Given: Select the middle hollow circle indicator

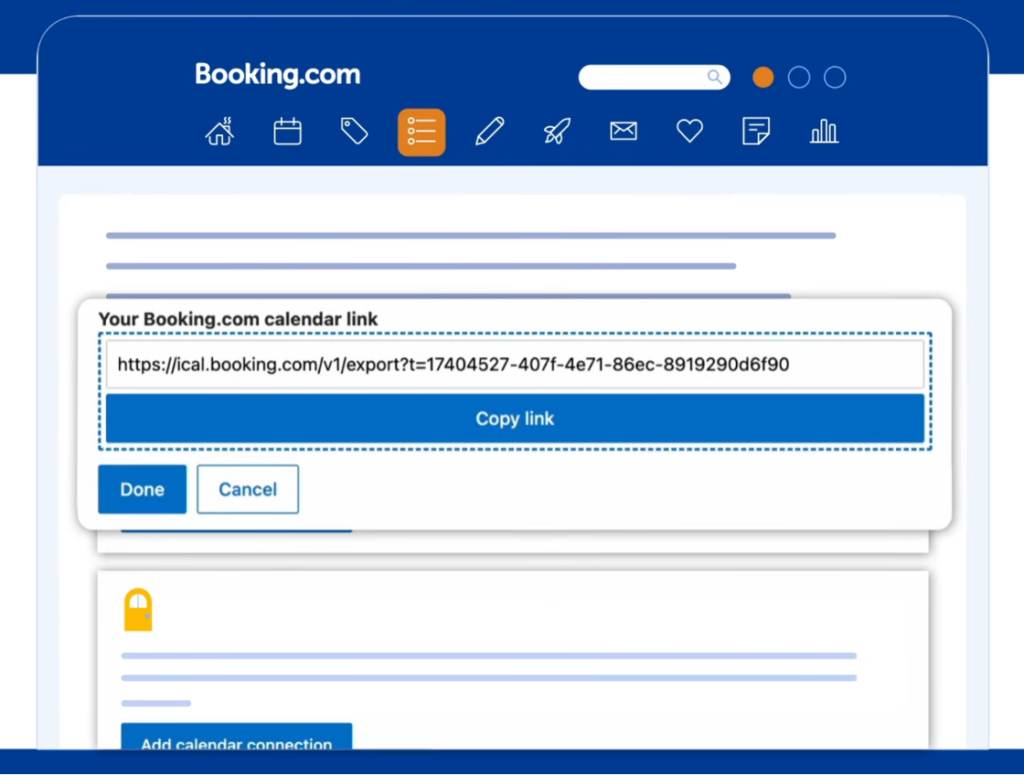Looking at the screenshot, I should 799,77.
